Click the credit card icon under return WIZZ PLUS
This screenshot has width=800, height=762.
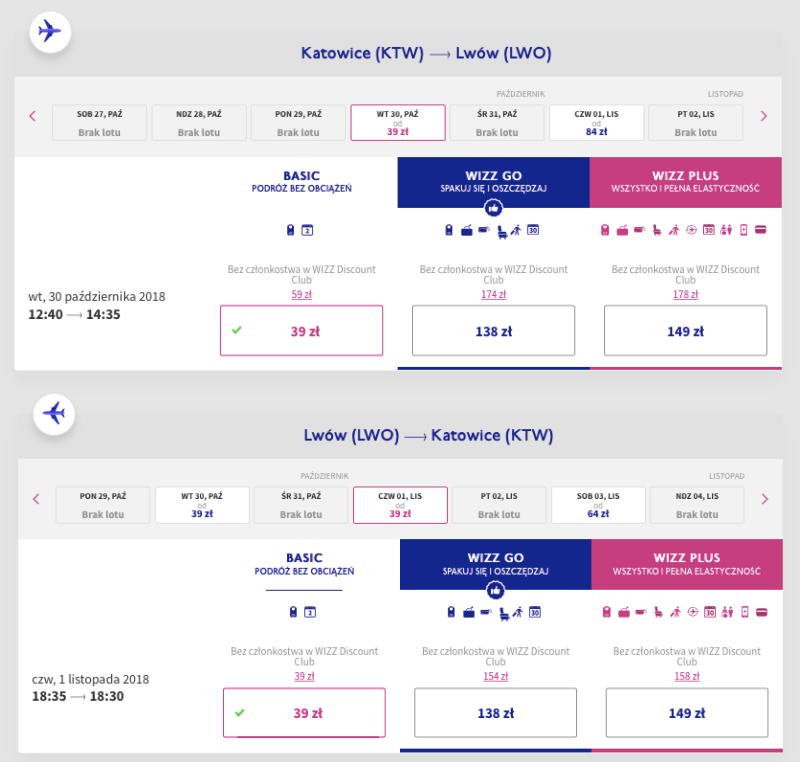click(762, 612)
